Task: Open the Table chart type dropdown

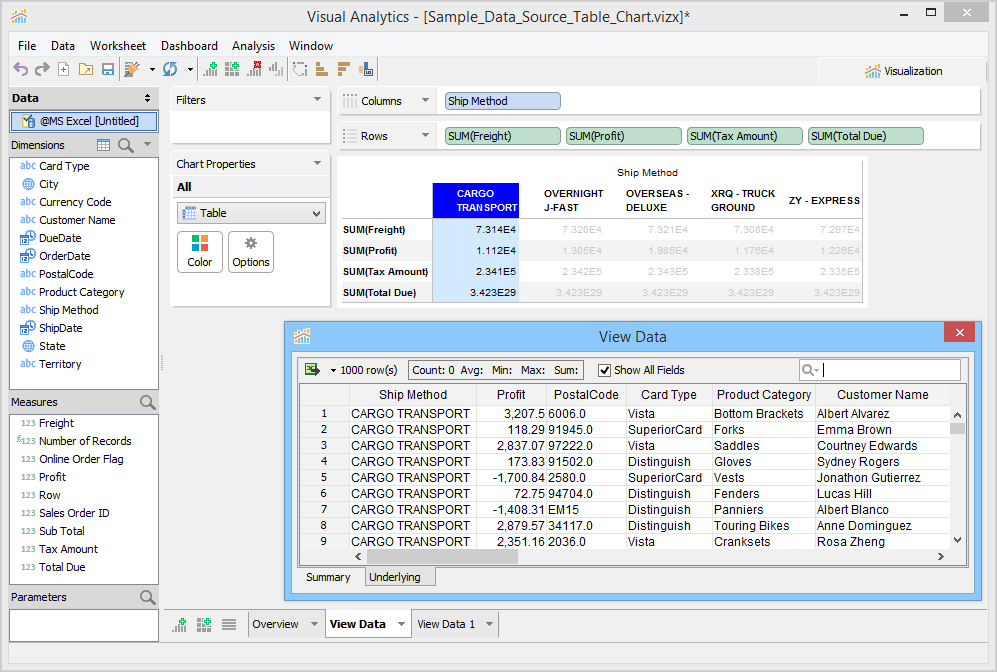Action: click(318, 213)
